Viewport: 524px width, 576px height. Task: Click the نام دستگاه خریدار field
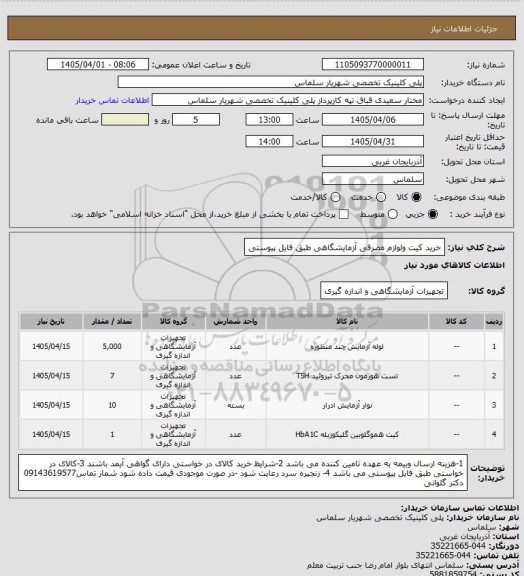[270, 82]
